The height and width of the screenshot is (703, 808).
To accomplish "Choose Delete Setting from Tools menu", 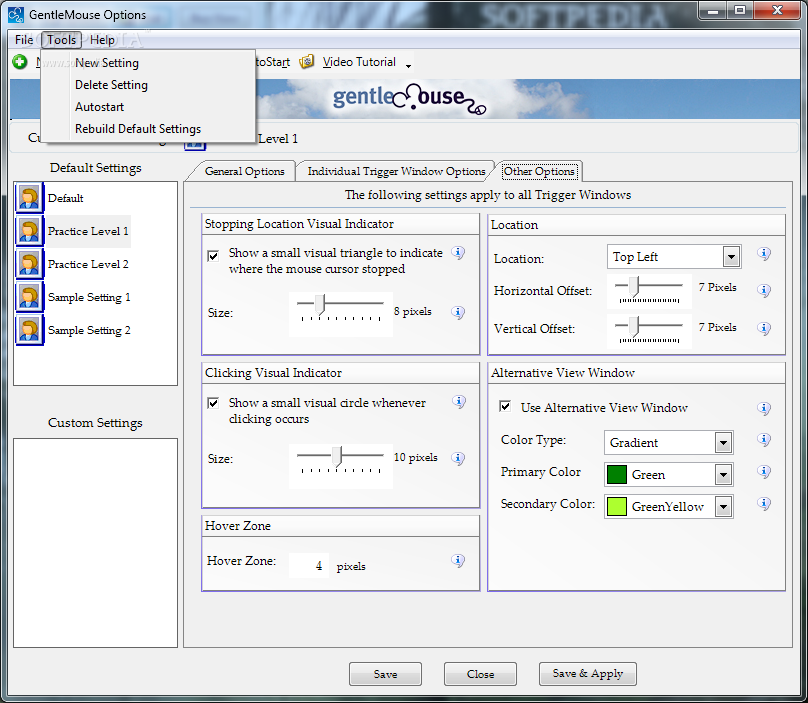I will click(x=148, y=85).
